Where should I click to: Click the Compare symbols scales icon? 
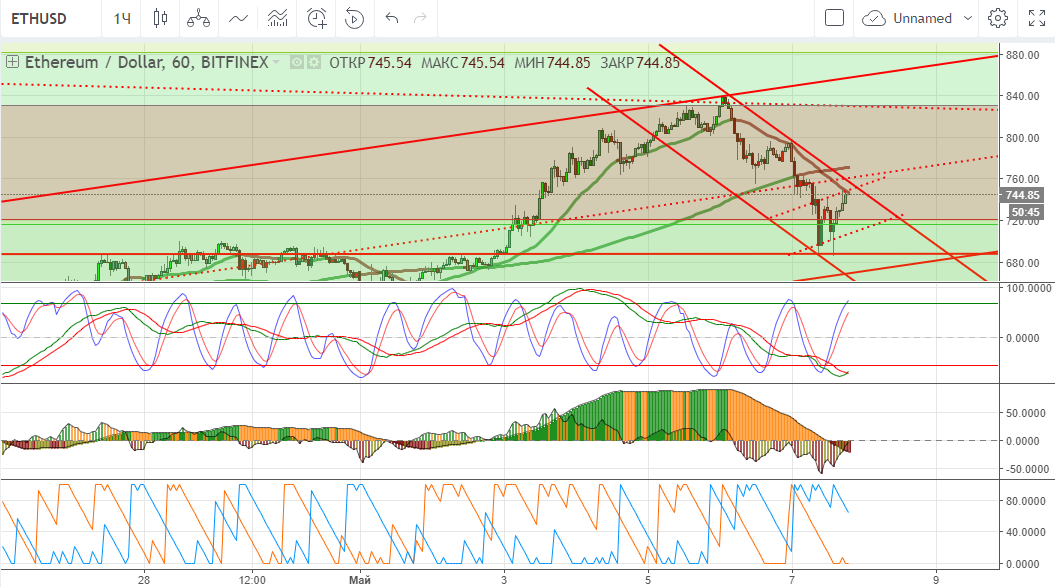coord(199,18)
